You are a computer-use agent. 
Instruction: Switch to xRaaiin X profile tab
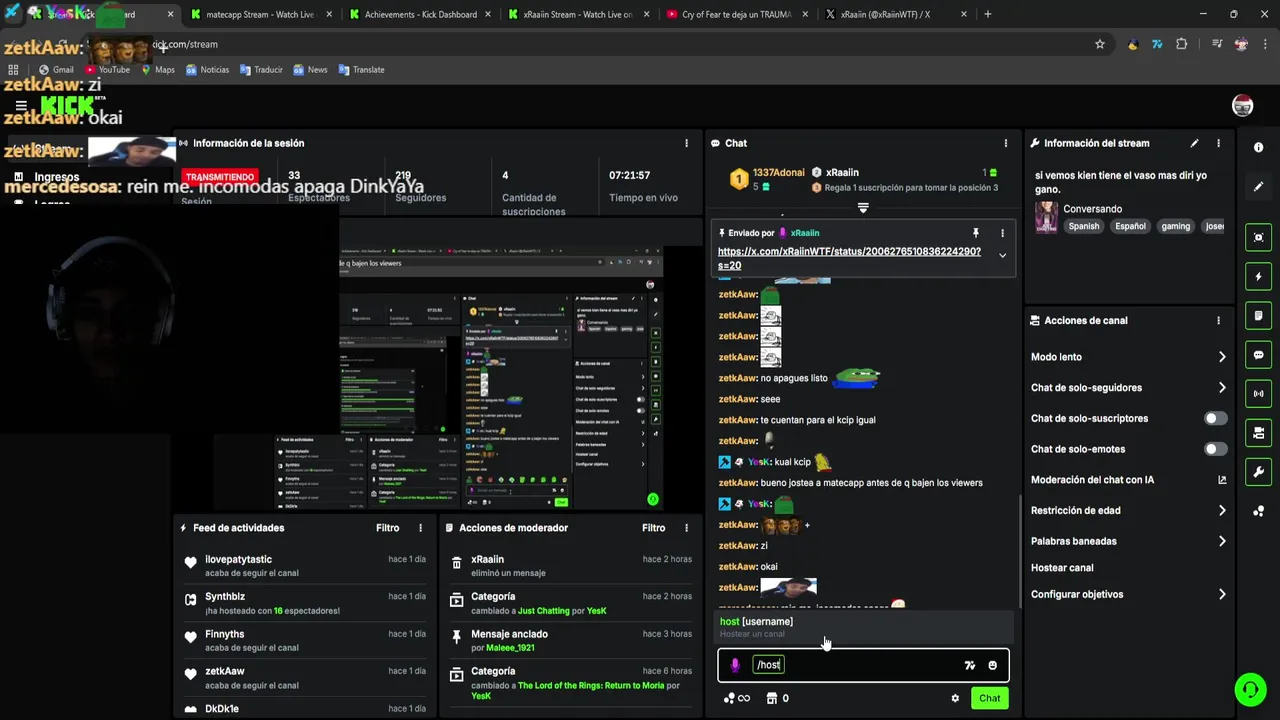[895, 14]
